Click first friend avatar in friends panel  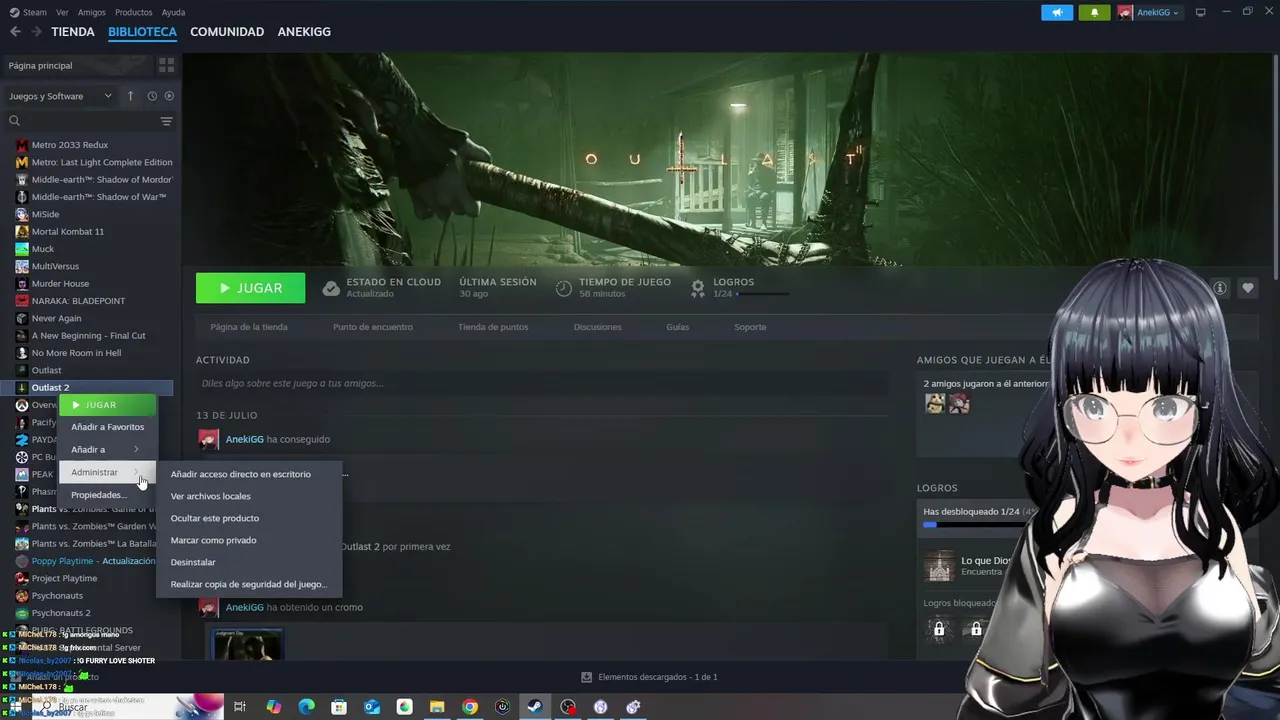[x=935, y=403]
